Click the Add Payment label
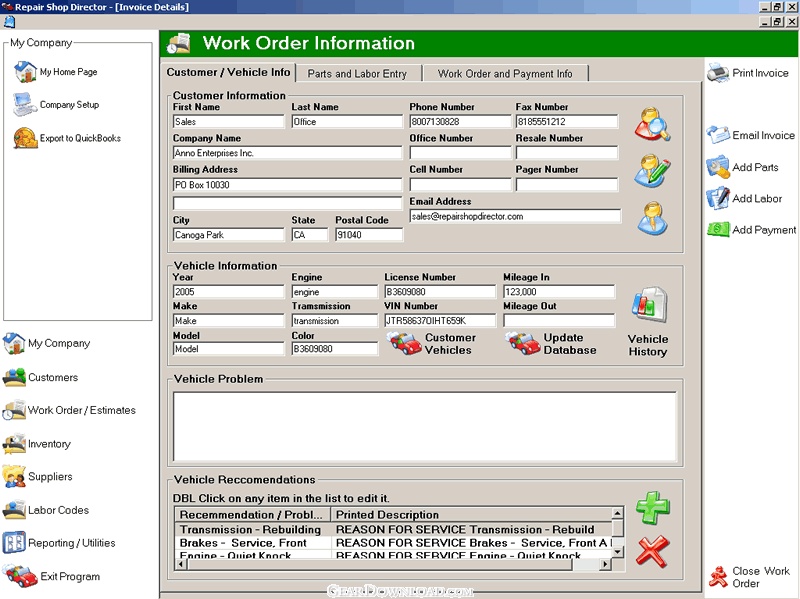 tap(764, 230)
